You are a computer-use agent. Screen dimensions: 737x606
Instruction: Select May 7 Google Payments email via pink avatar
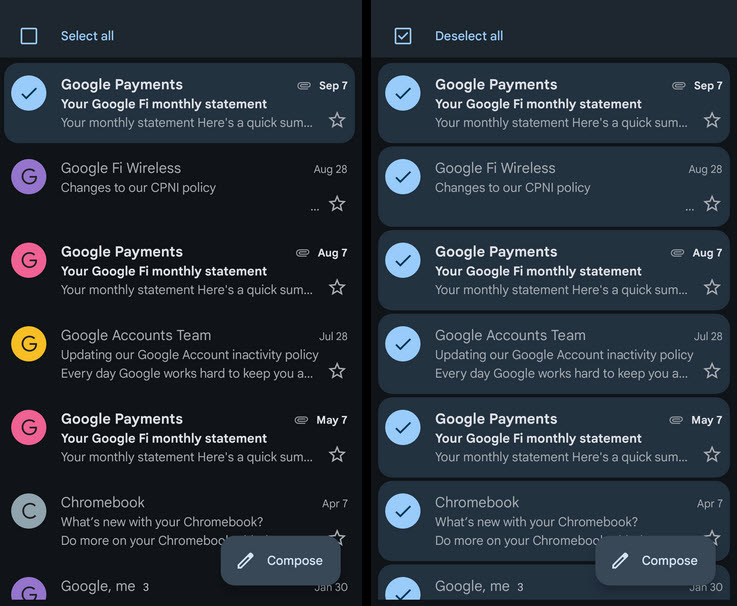29,427
